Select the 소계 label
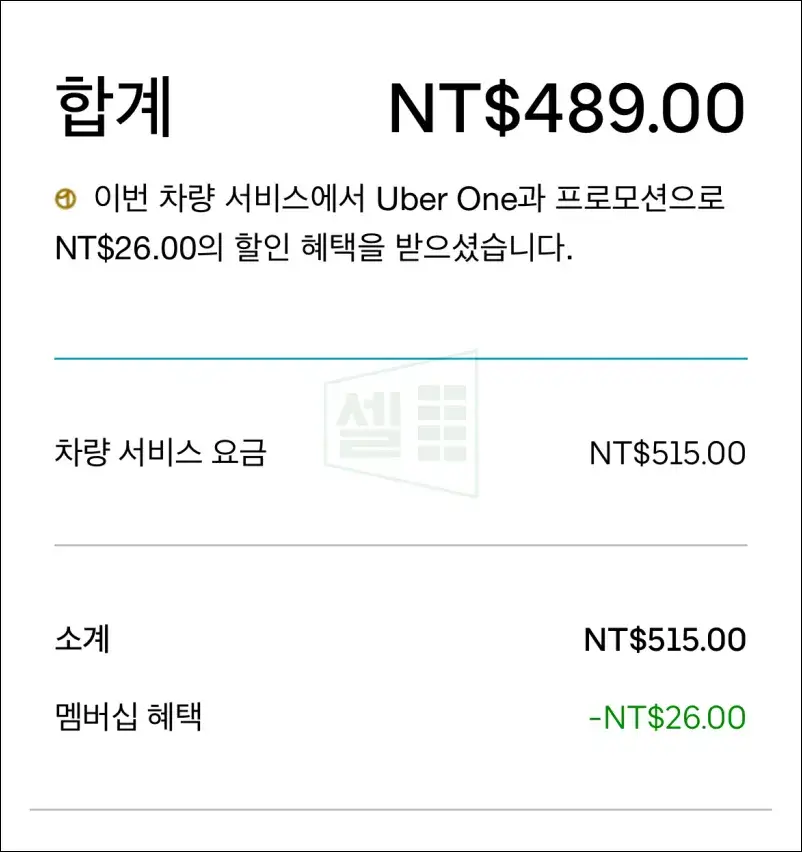Viewport: 802px width, 852px height. tap(83, 639)
